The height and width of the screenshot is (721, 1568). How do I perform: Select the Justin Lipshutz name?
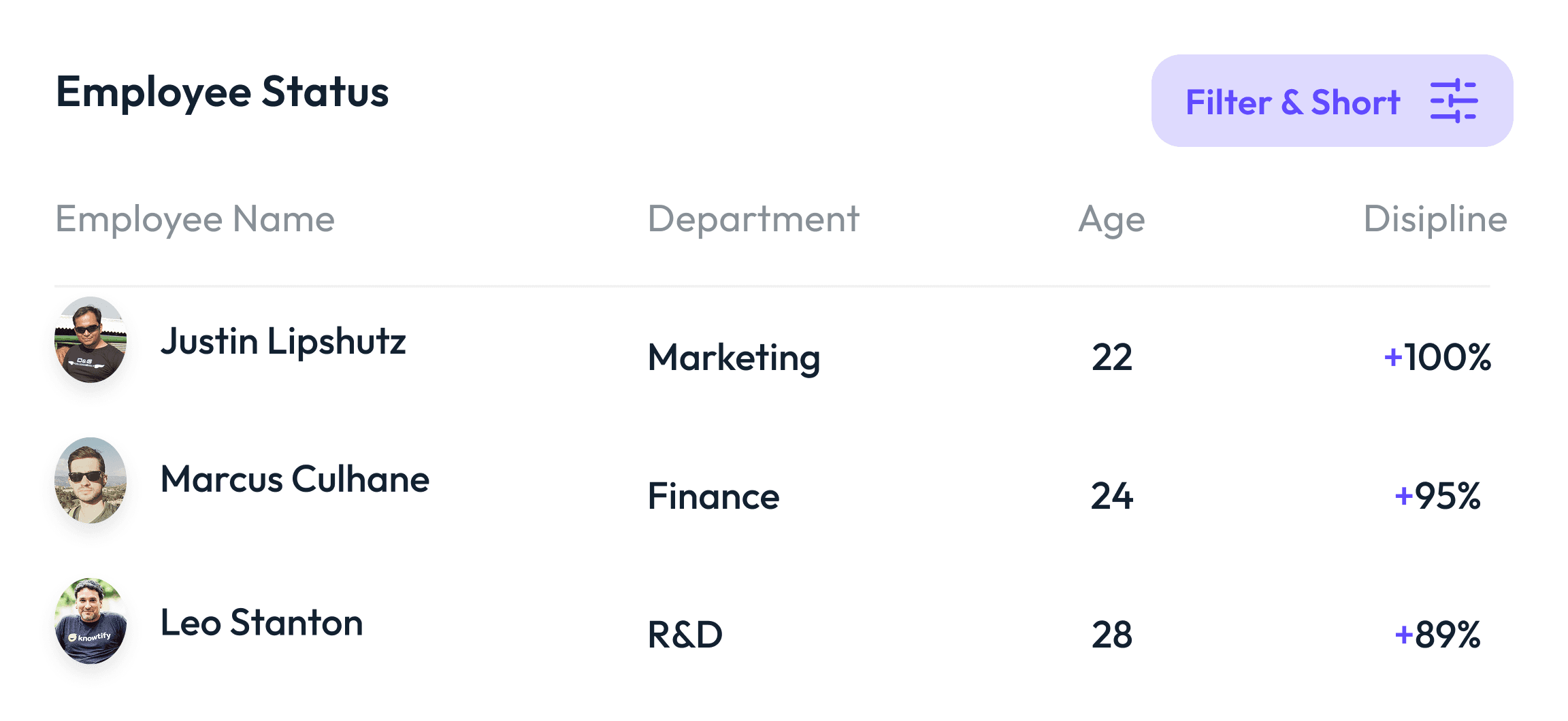[283, 341]
